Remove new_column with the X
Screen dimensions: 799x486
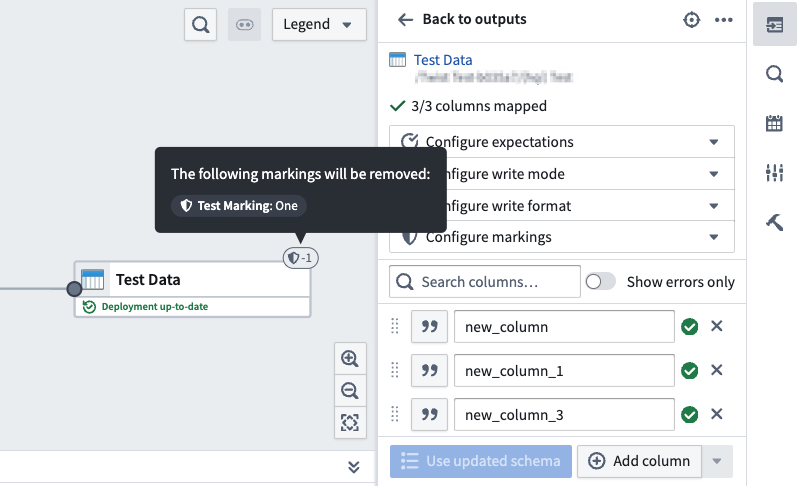tap(716, 326)
